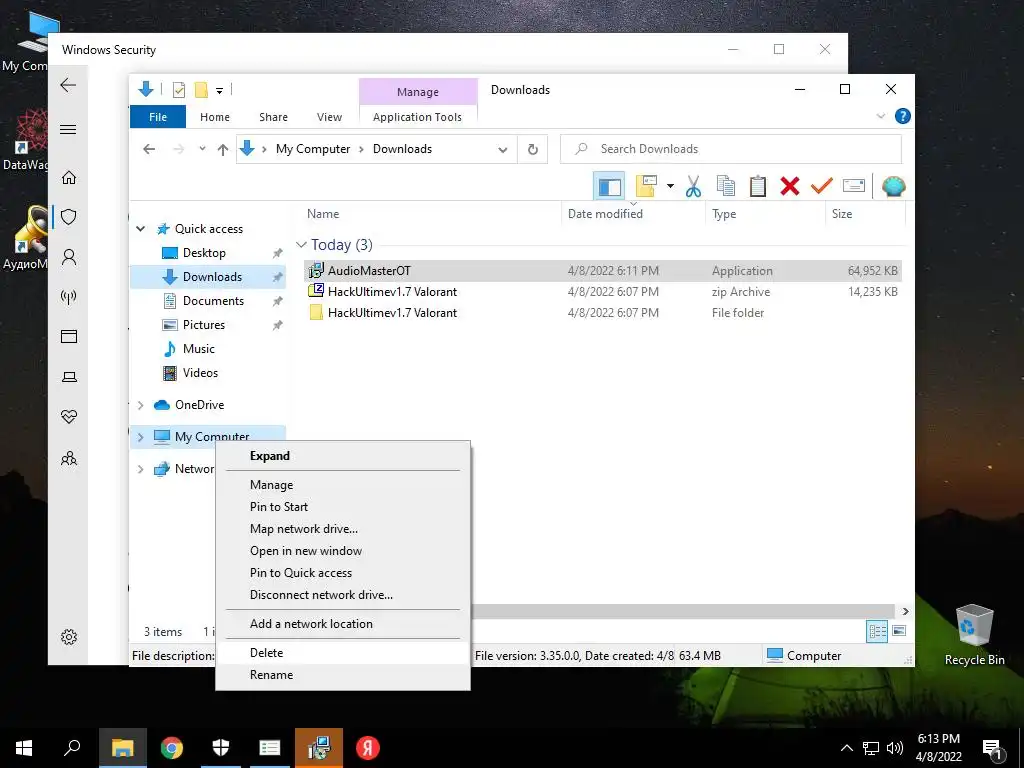Click the Refresh button beside address bar
The height and width of the screenshot is (768, 1024).
pyautogui.click(x=533, y=150)
